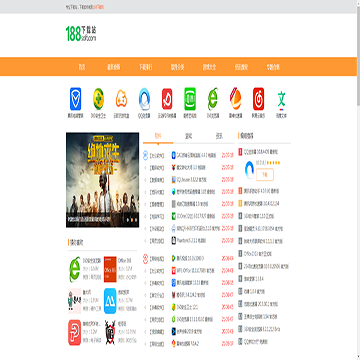This screenshot has height=360, width=360.
Task: Click the 188 下载站 site logo
Action: pyautogui.click(x=81, y=34)
